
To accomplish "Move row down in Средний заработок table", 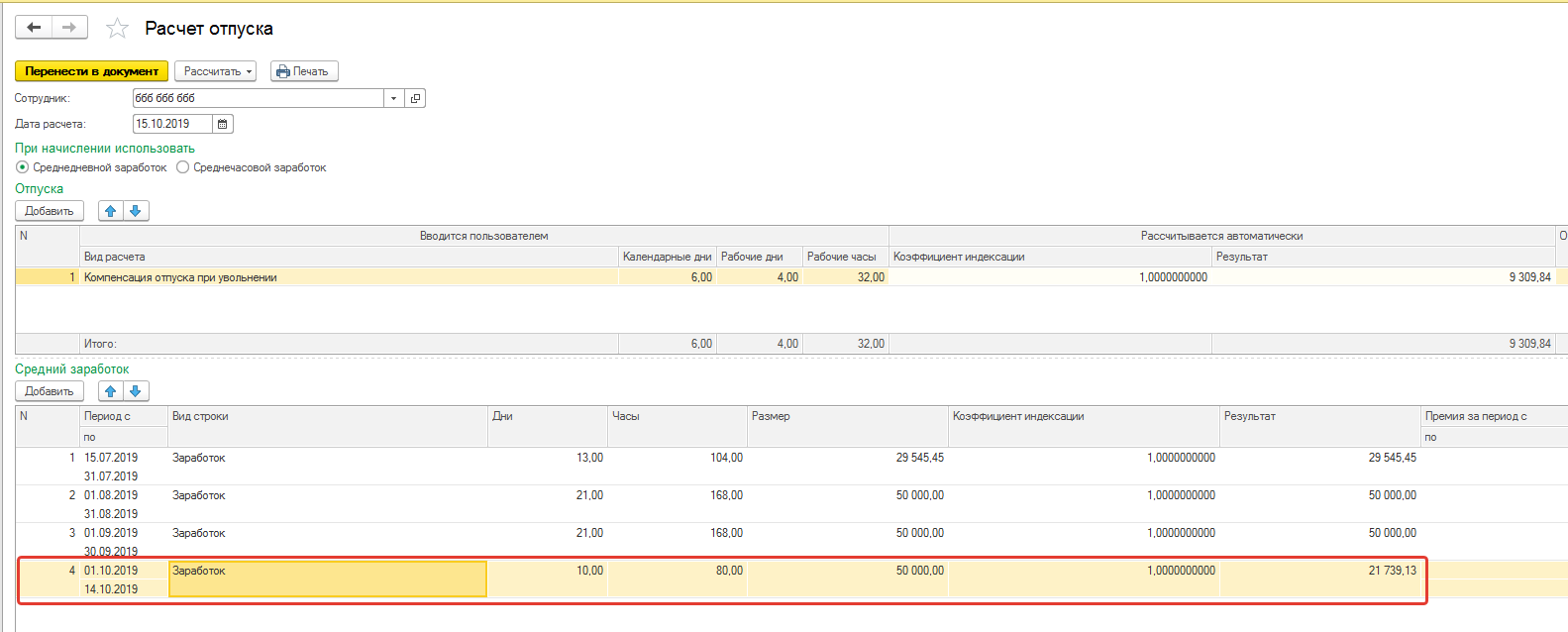I will [x=136, y=391].
